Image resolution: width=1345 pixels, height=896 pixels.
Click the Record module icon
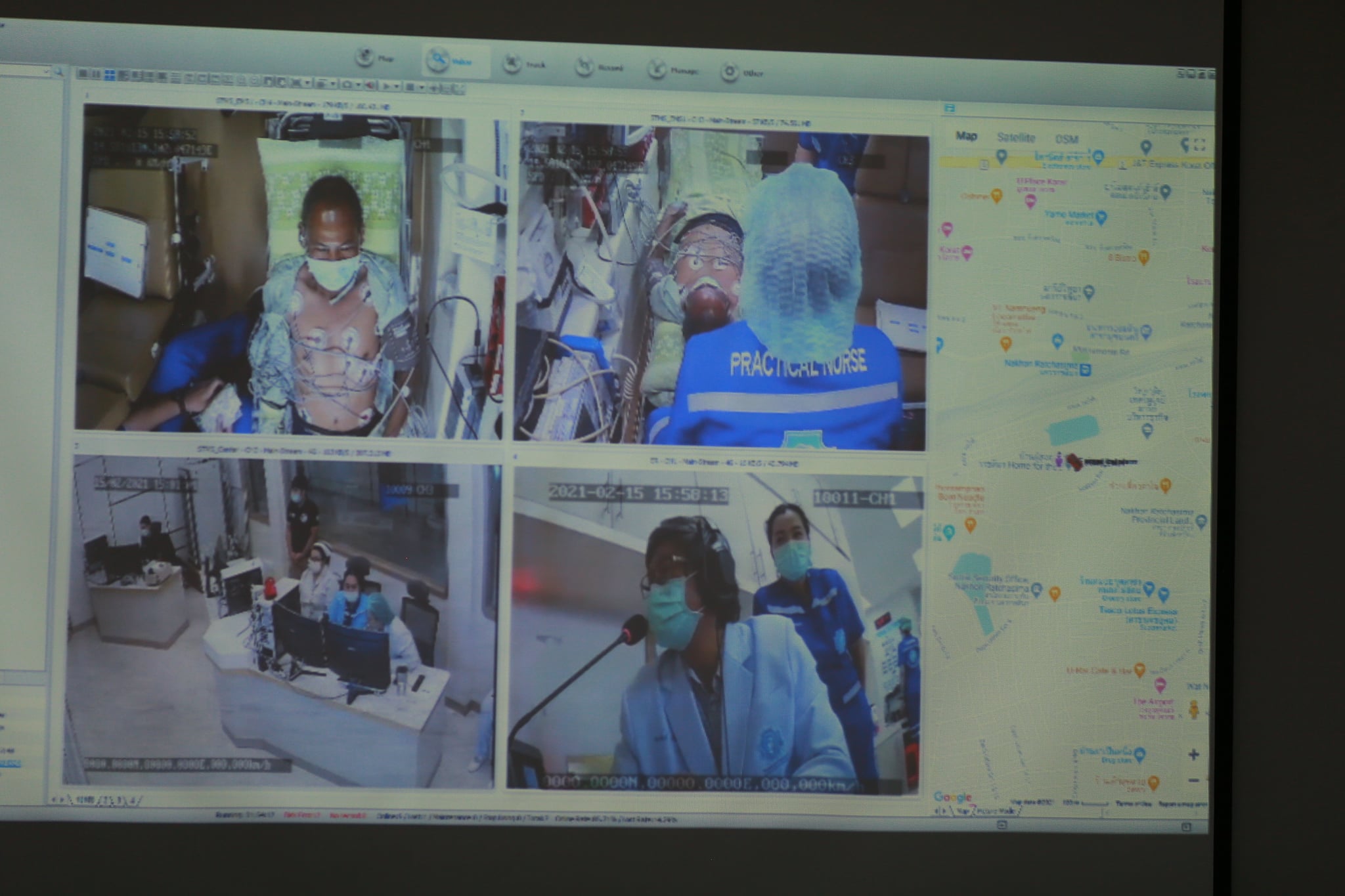pos(584,66)
